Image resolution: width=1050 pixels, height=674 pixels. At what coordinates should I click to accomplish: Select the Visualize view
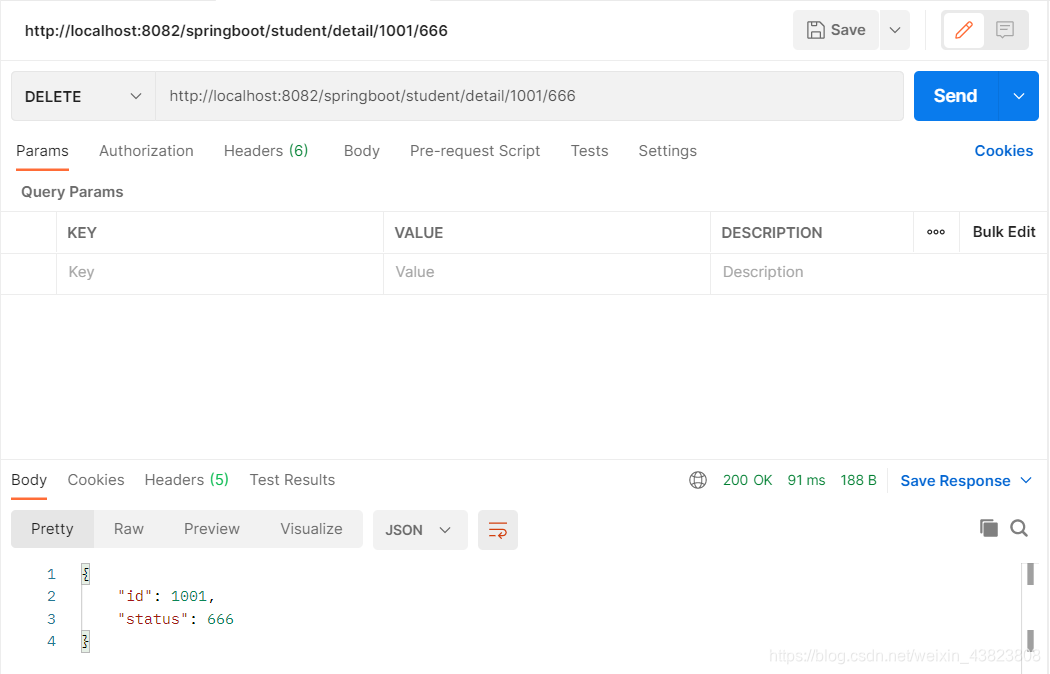click(311, 529)
